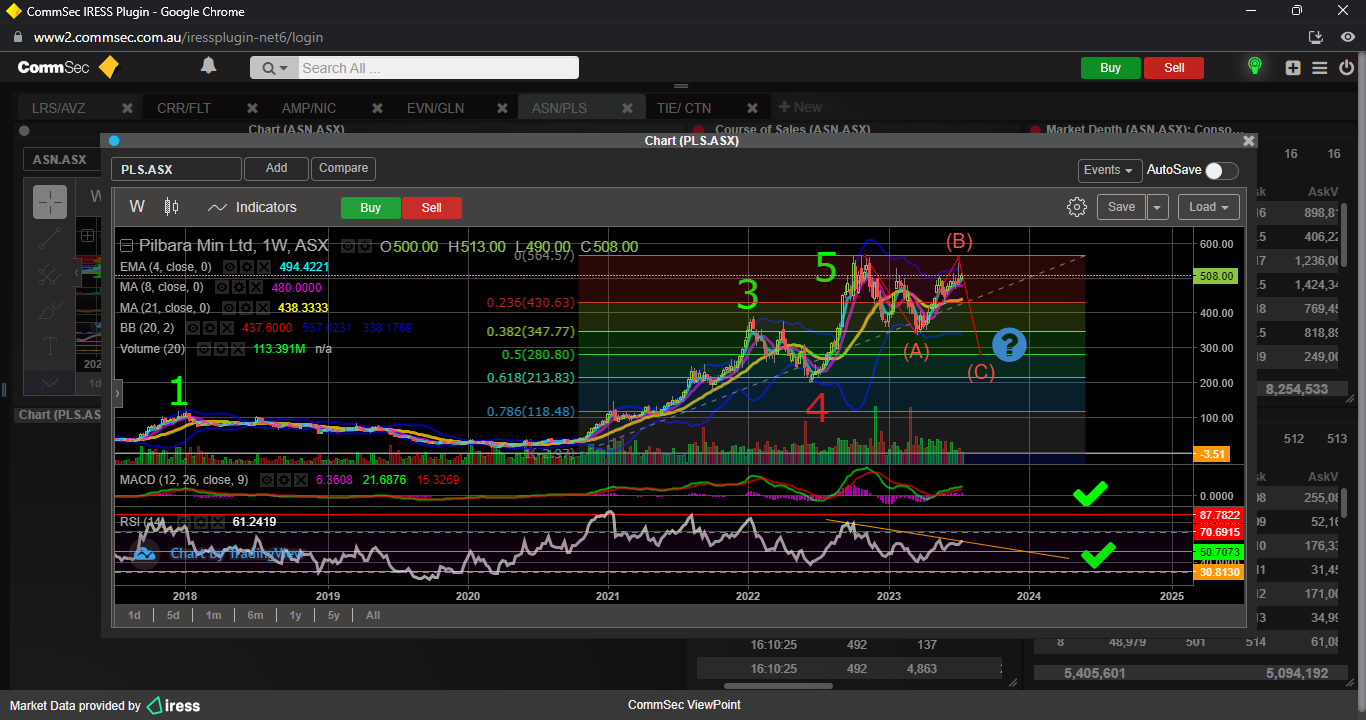The width and height of the screenshot is (1366, 720).
Task: Open dropdown arrow next to Save
Action: pos(1158,207)
